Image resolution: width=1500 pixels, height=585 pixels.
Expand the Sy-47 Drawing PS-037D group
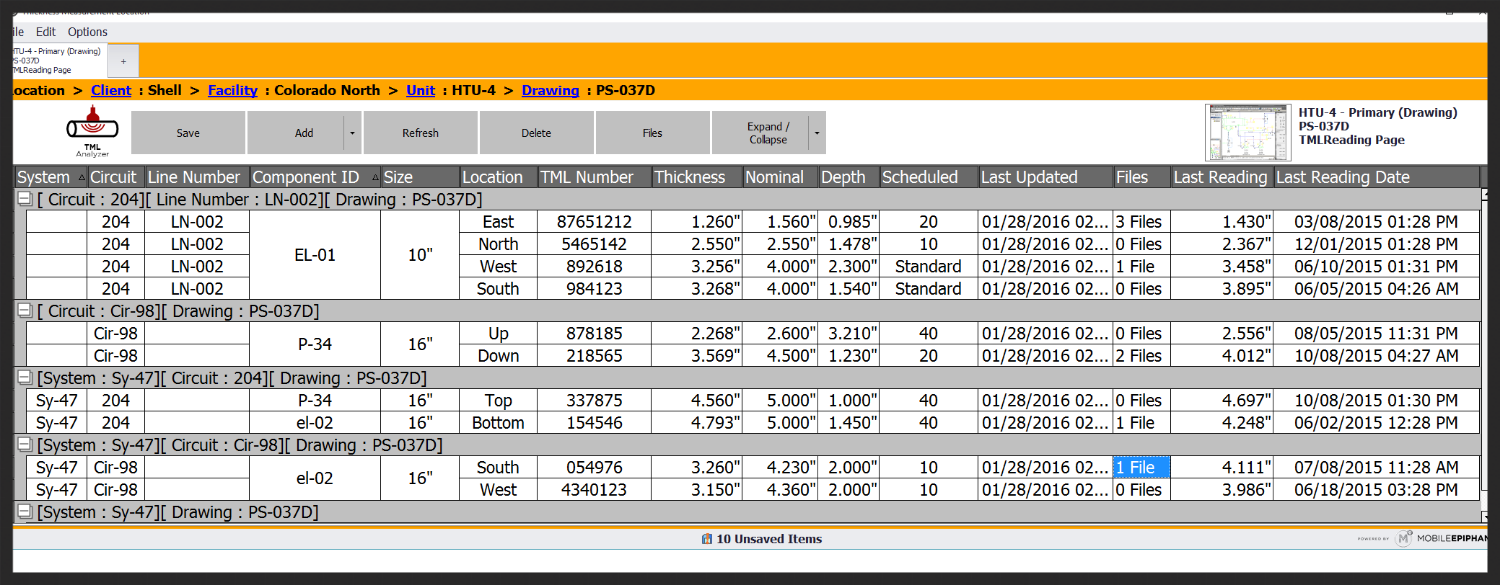coord(25,512)
